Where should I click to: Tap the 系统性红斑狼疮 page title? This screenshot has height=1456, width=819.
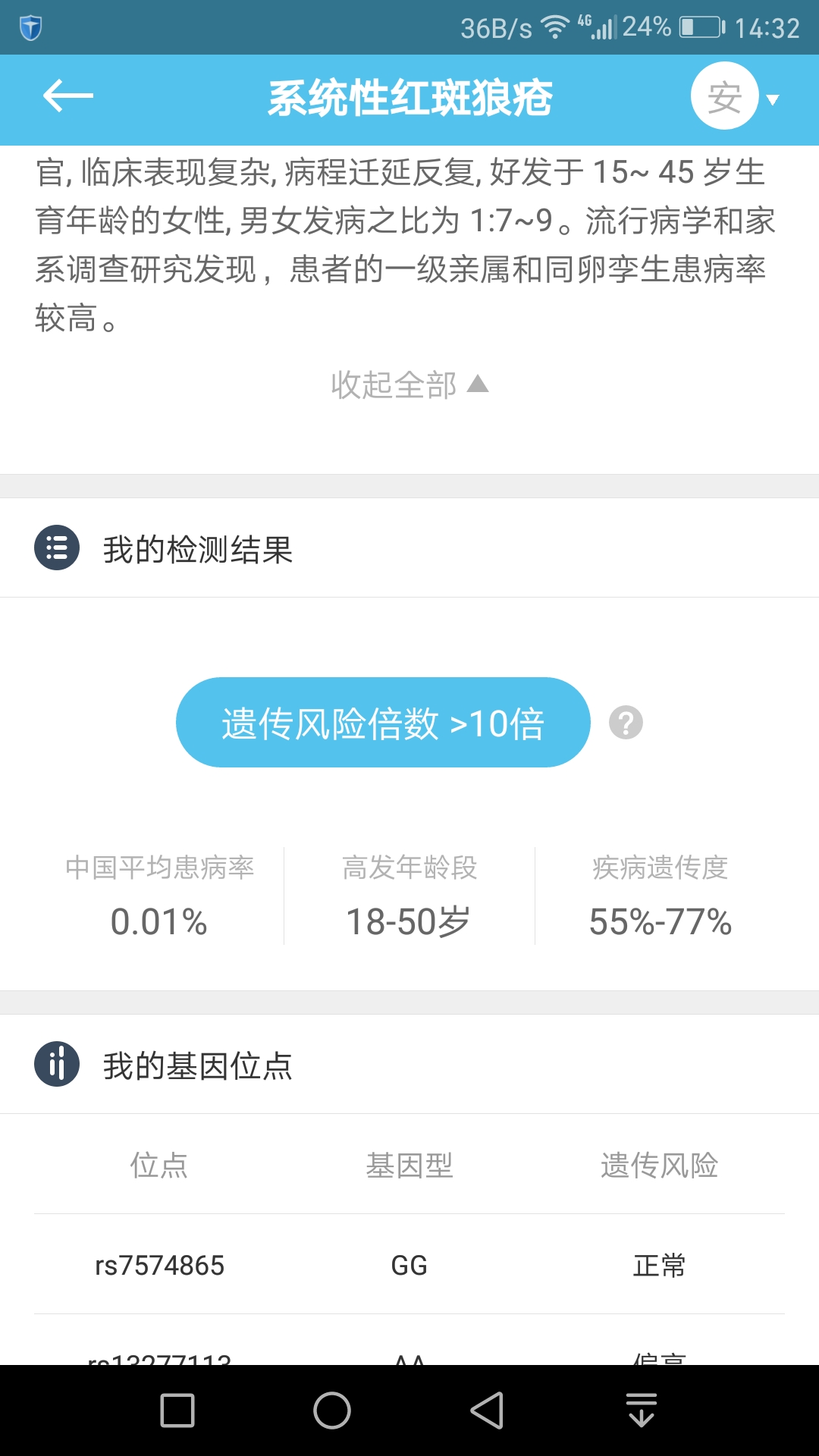tap(409, 99)
